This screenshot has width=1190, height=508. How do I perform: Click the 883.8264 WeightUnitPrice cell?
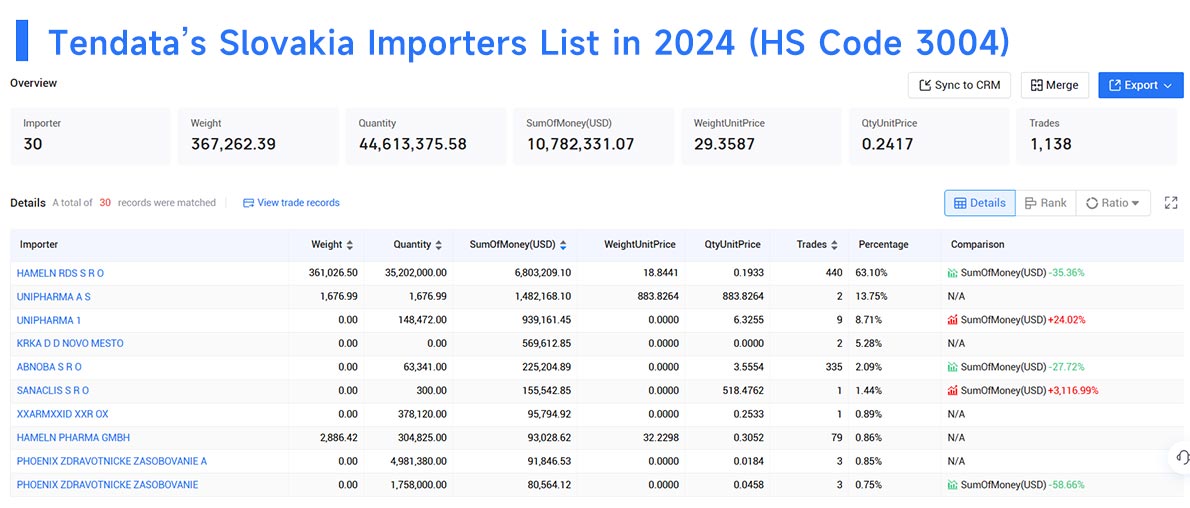click(656, 296)
